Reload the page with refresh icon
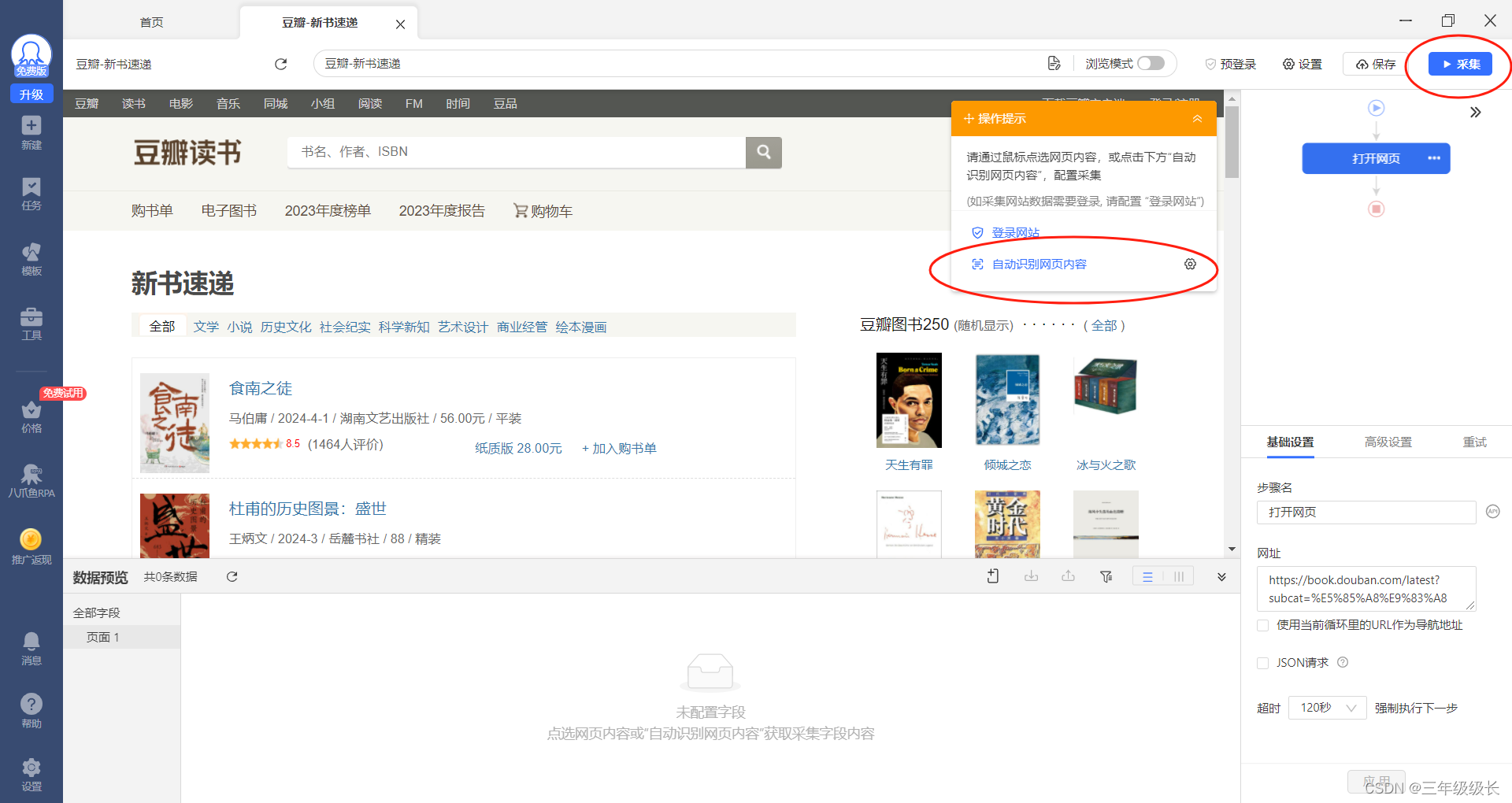1512x803 pixels. 281,64
